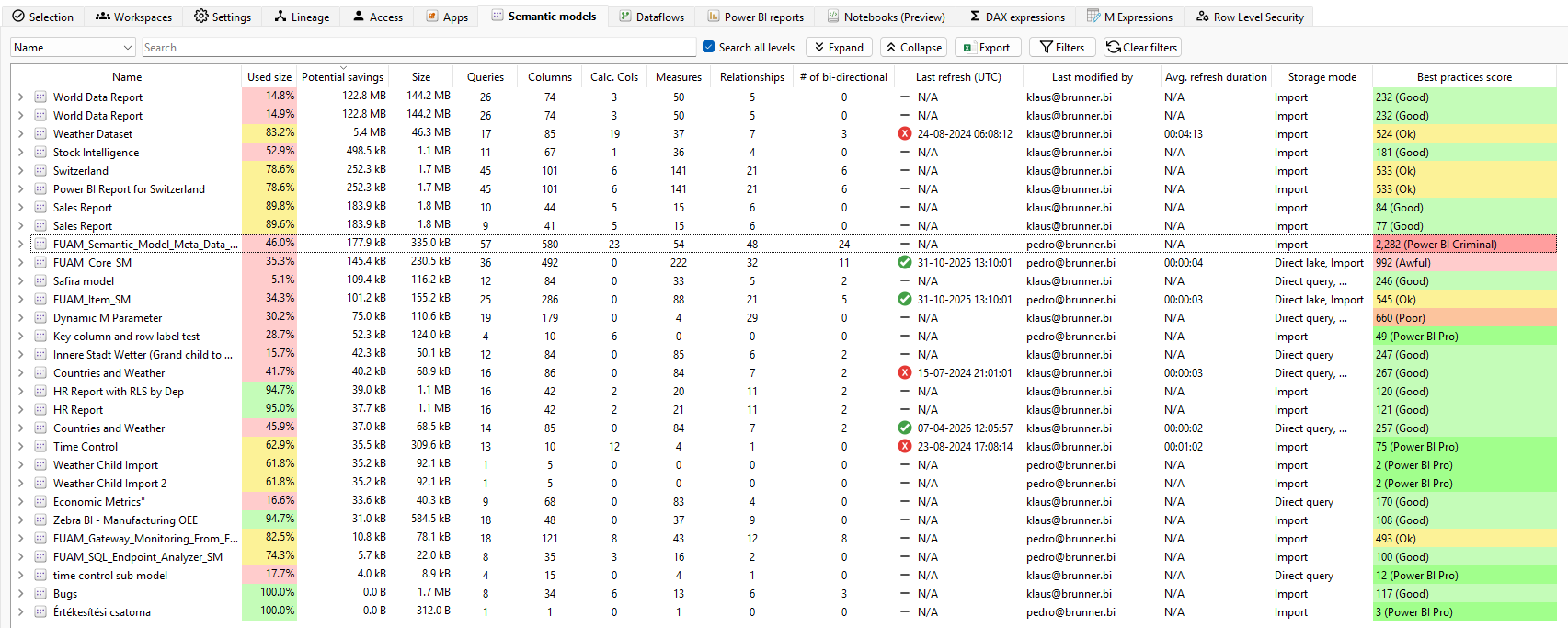The width and height of the screenshot is (1568, 628).
Task: Click model icon beside Bugs
Action: coord(40,593)
